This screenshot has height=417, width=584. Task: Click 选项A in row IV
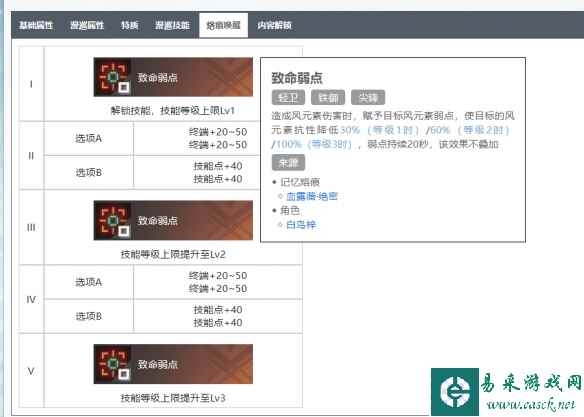click(x=89, y=282)
